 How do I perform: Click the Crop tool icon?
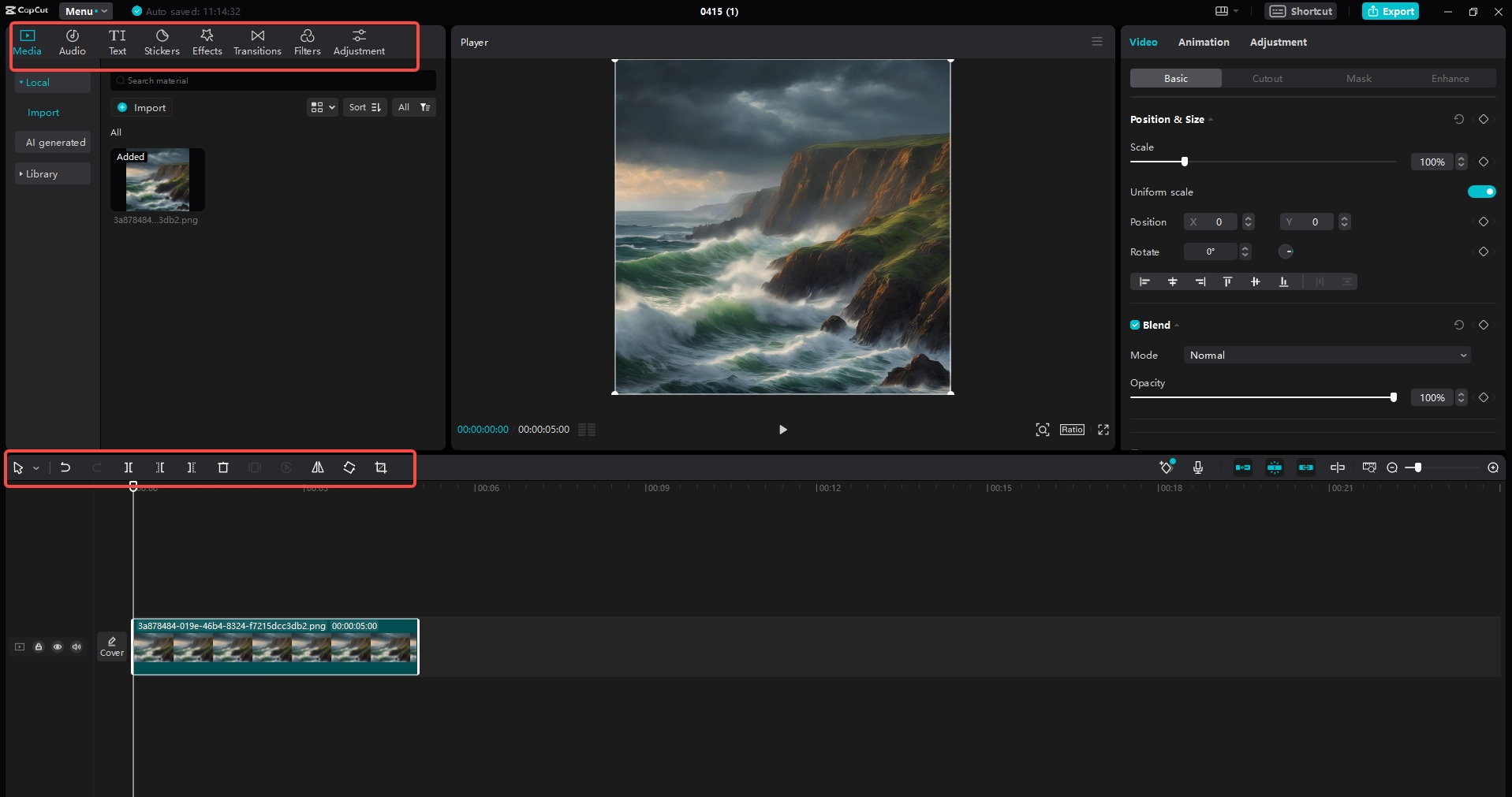[x=380, y=467]
